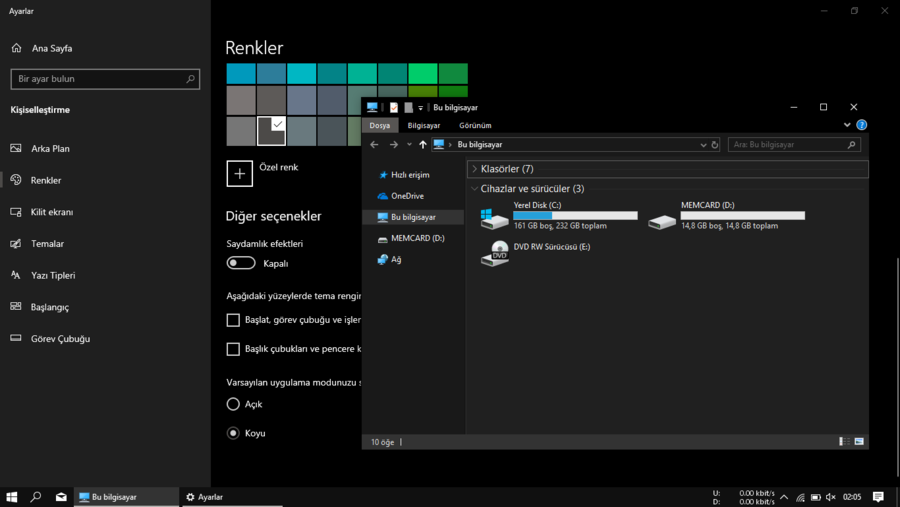Viewport: 900px width, 507px height.
Task: Open the Dosya menu tab
Action: (x=380, y=126)
